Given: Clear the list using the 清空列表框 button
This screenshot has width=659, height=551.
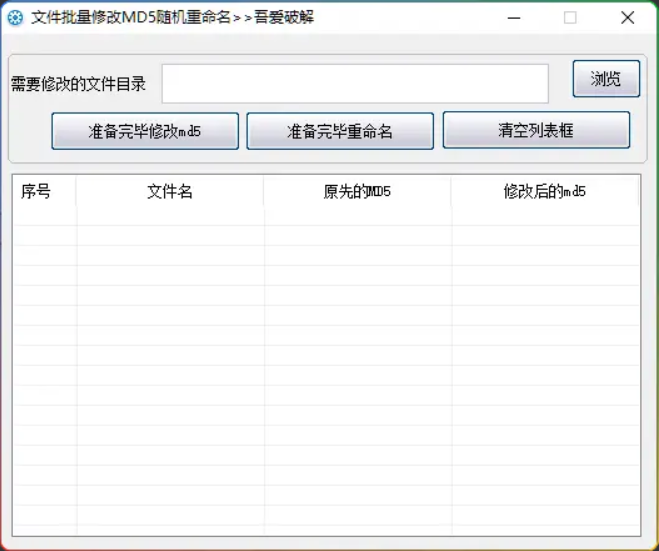Looking at the screenshot, I should pyautogui.click(x=536, y=130).
